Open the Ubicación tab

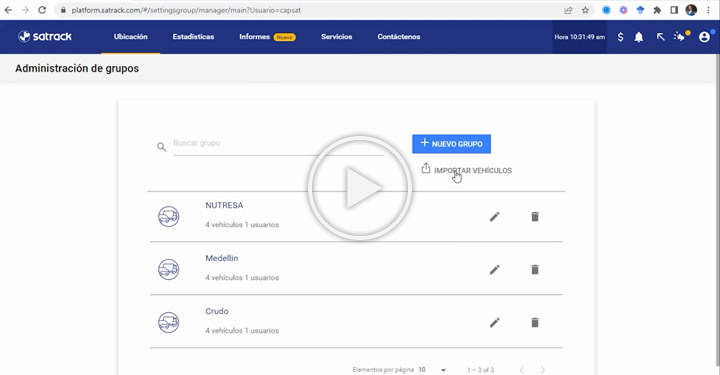[x=131, y=37]
